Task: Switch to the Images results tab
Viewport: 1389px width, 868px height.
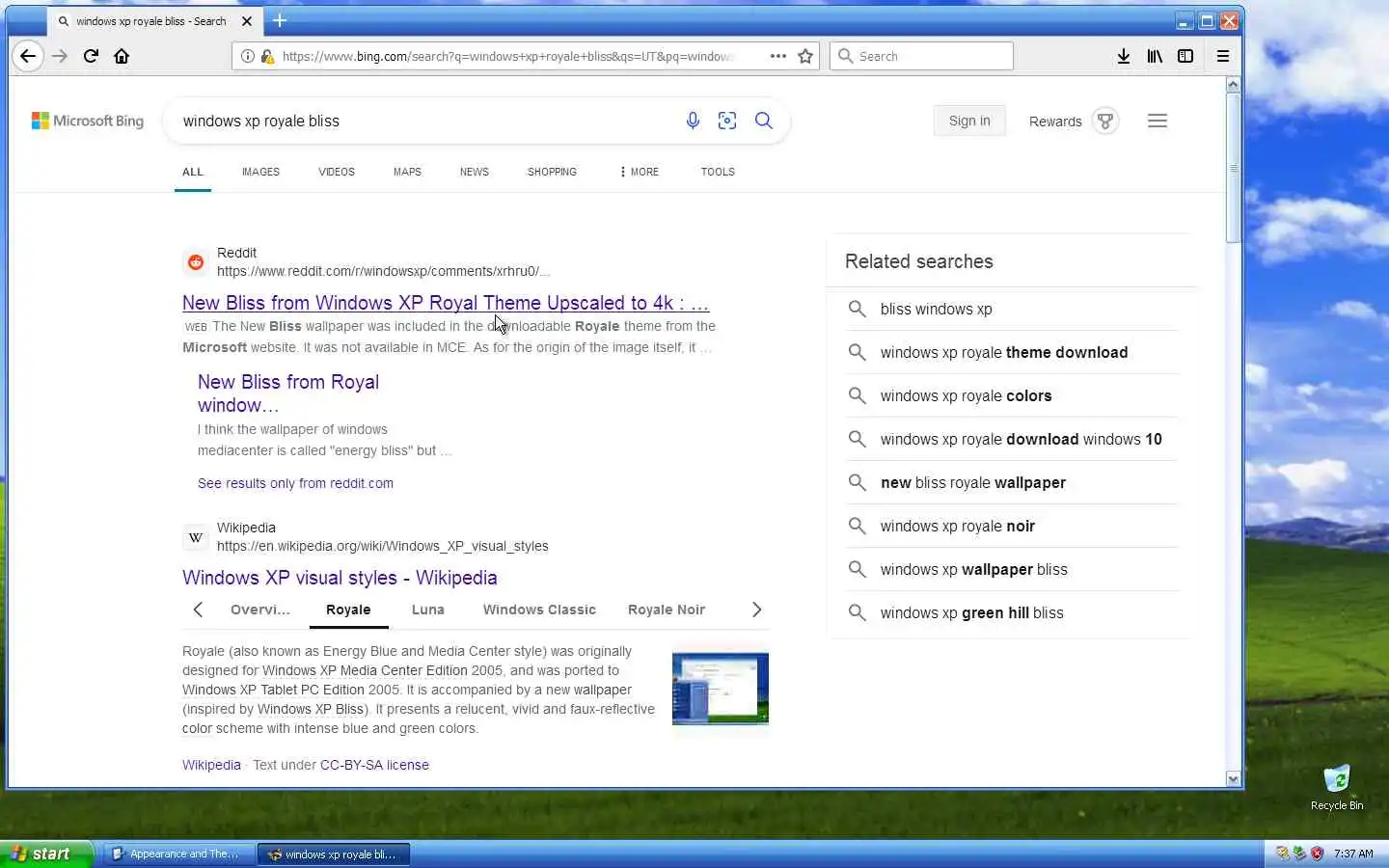Action: 260,172
